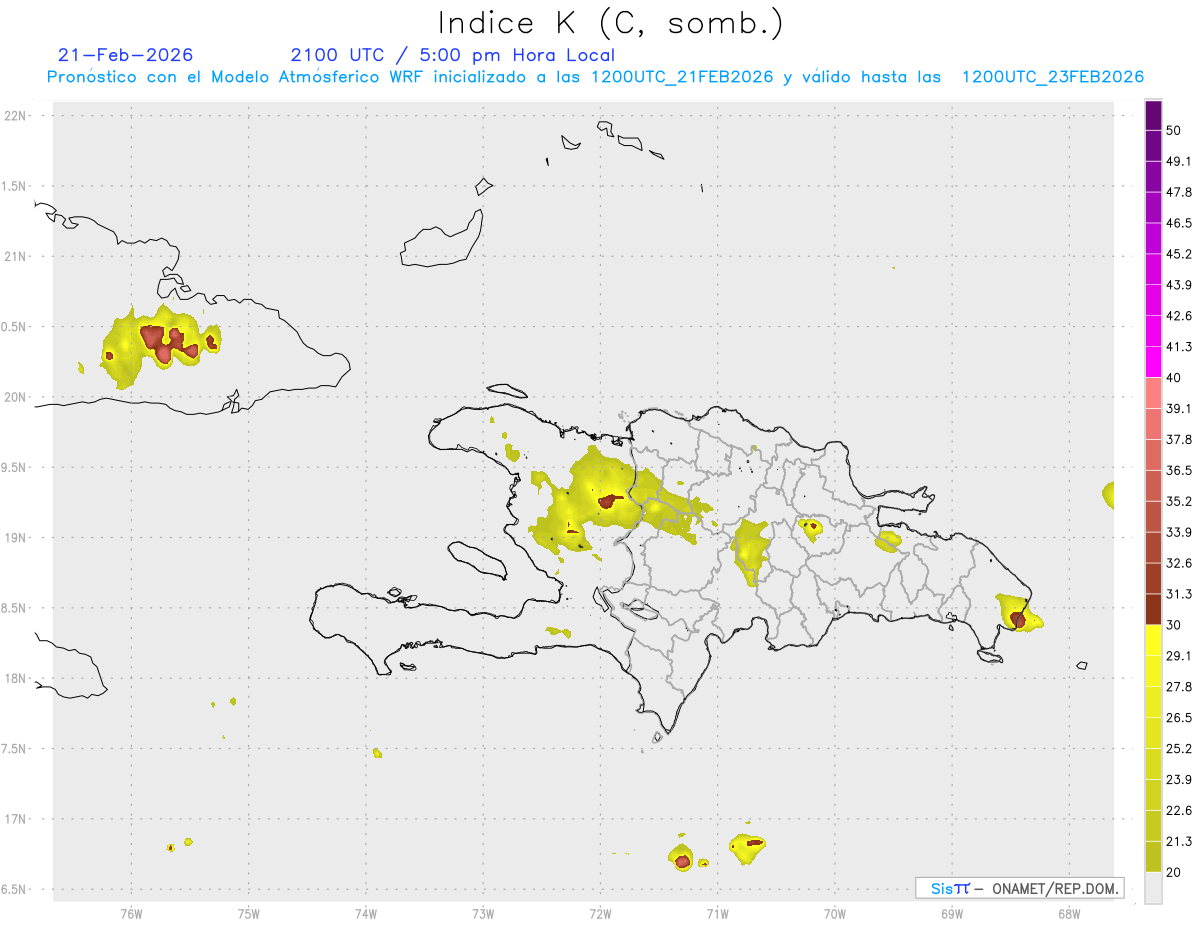Click the "69W" longitude label
The width and height of the screenshot is (1200, 927).
(x=952, y=913)
